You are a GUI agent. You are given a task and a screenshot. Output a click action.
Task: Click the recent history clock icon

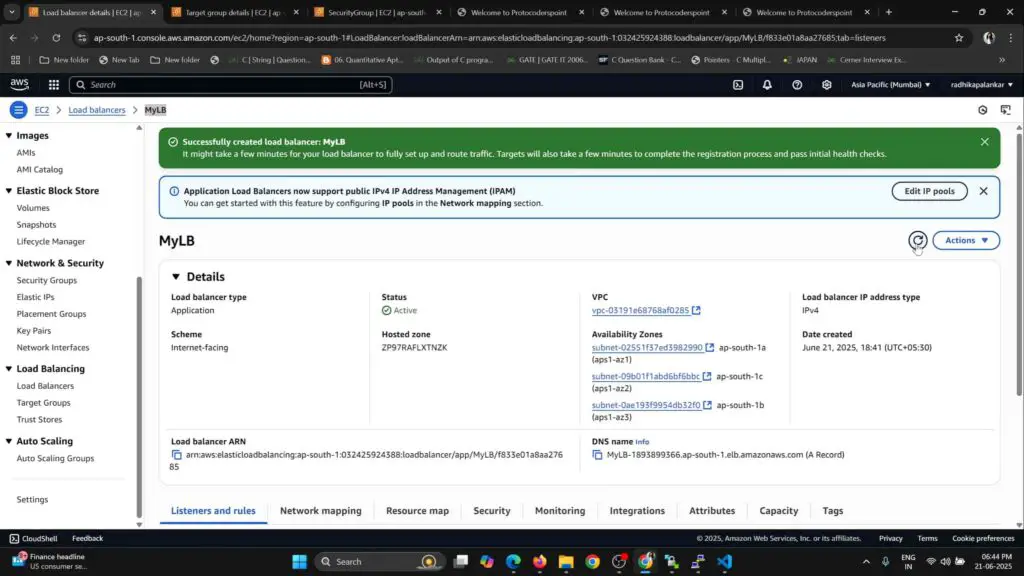pos(982,110)
